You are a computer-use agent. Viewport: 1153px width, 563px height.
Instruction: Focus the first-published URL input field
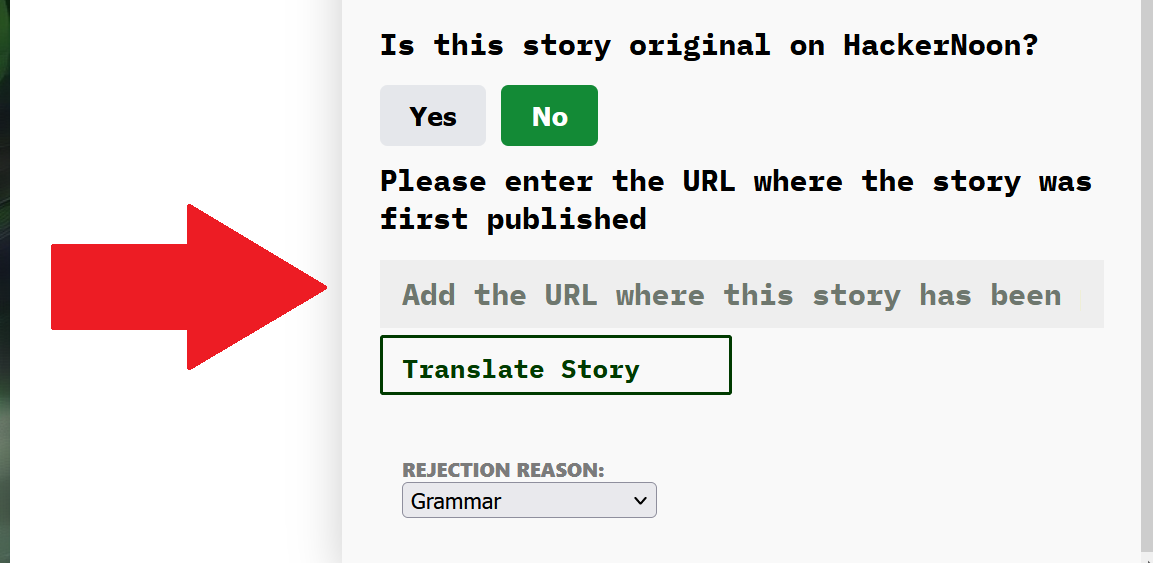(741, 294)
